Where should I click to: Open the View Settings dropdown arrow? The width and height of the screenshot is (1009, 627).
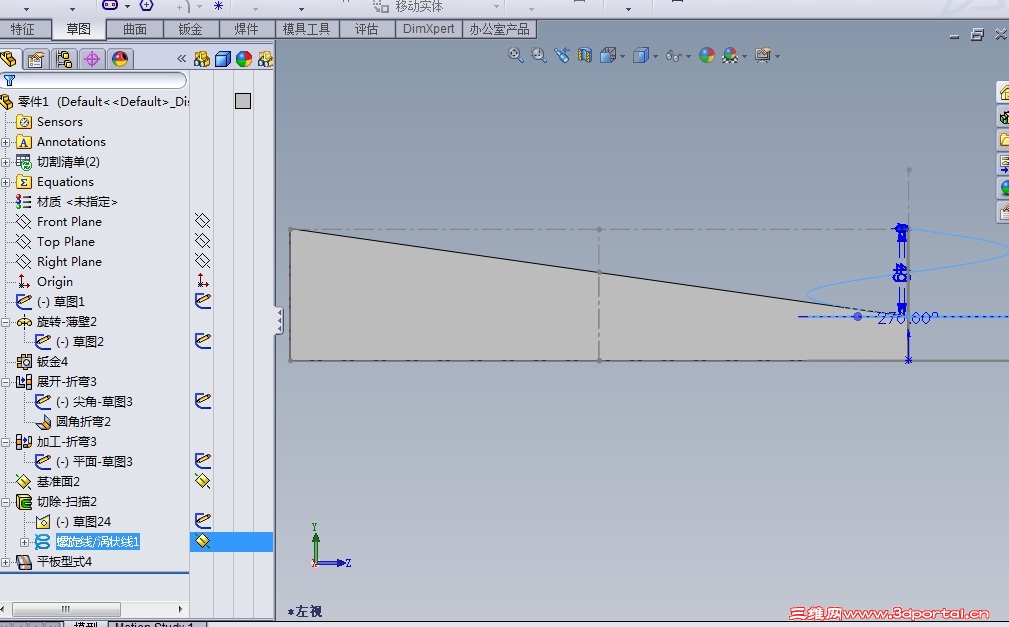pos(777,57)
